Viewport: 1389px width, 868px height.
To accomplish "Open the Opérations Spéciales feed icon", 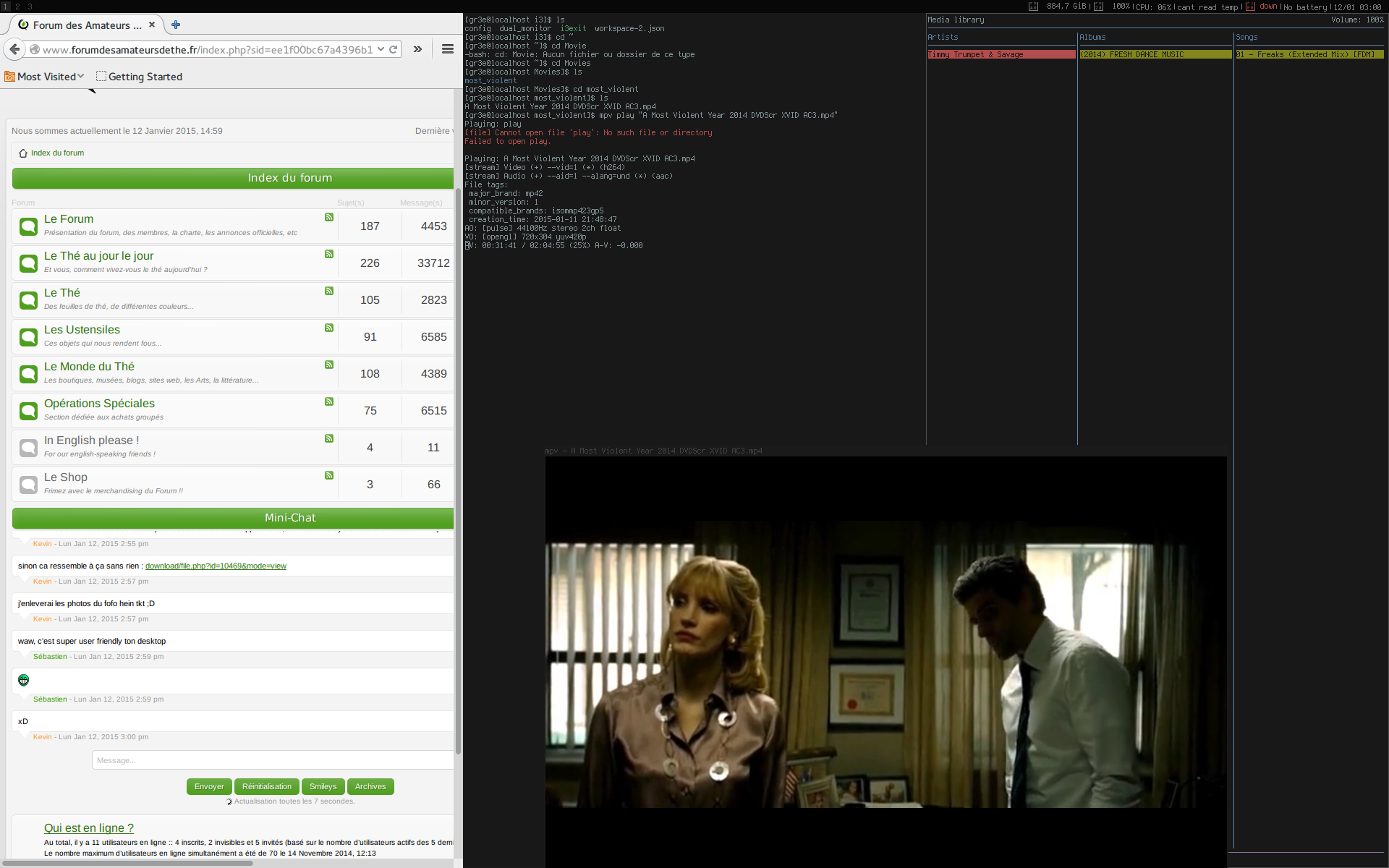I will (329, 401).
